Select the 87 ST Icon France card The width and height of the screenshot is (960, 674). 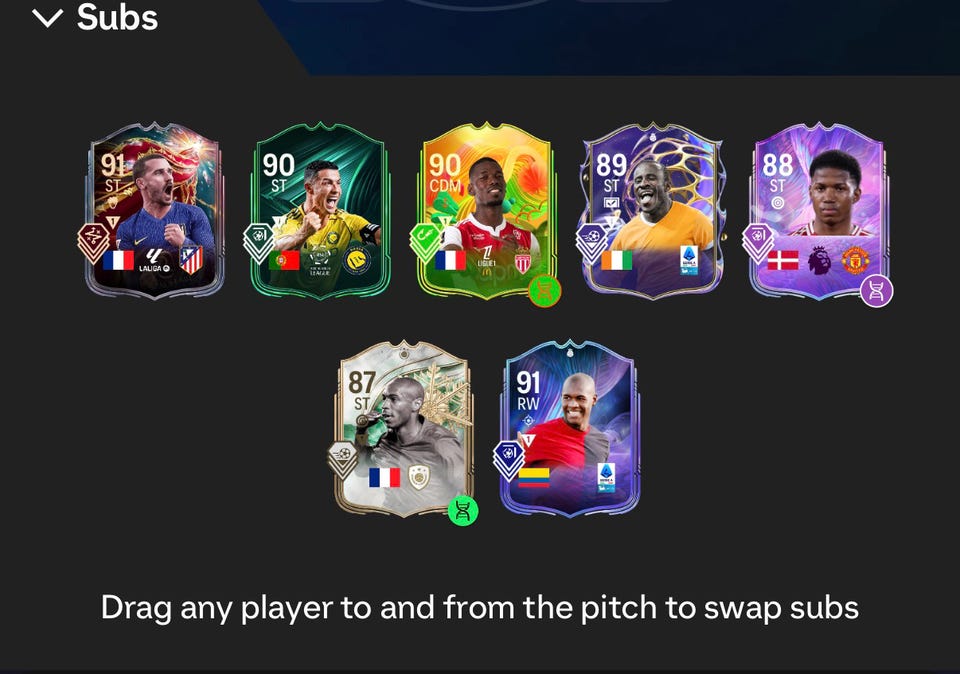pyautogui.click(x=404, y=429)
